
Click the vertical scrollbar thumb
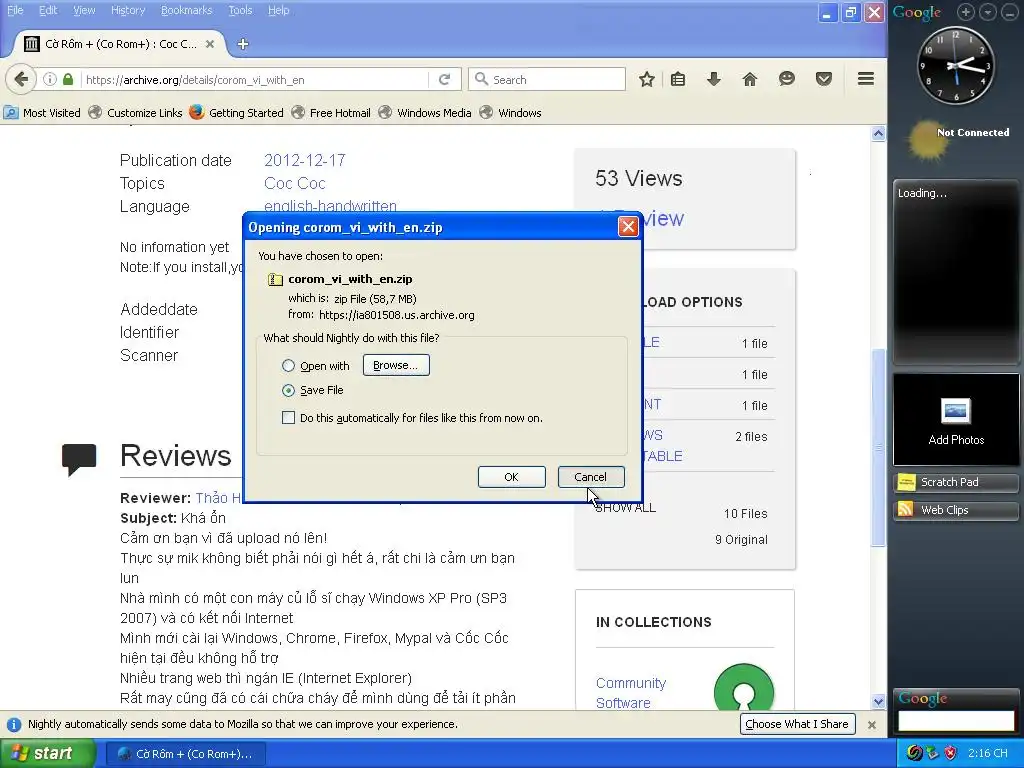click(x=878, y=448)
